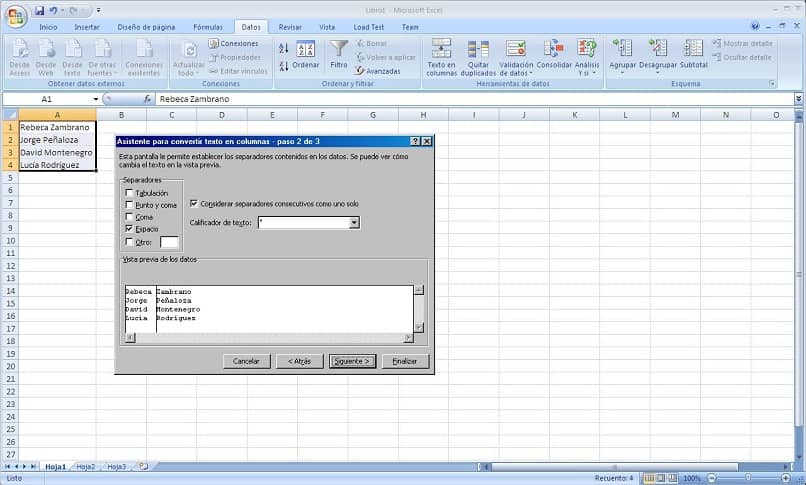Open the Validación de datos tool
The image size is (806, 485).
coord(516,58)
